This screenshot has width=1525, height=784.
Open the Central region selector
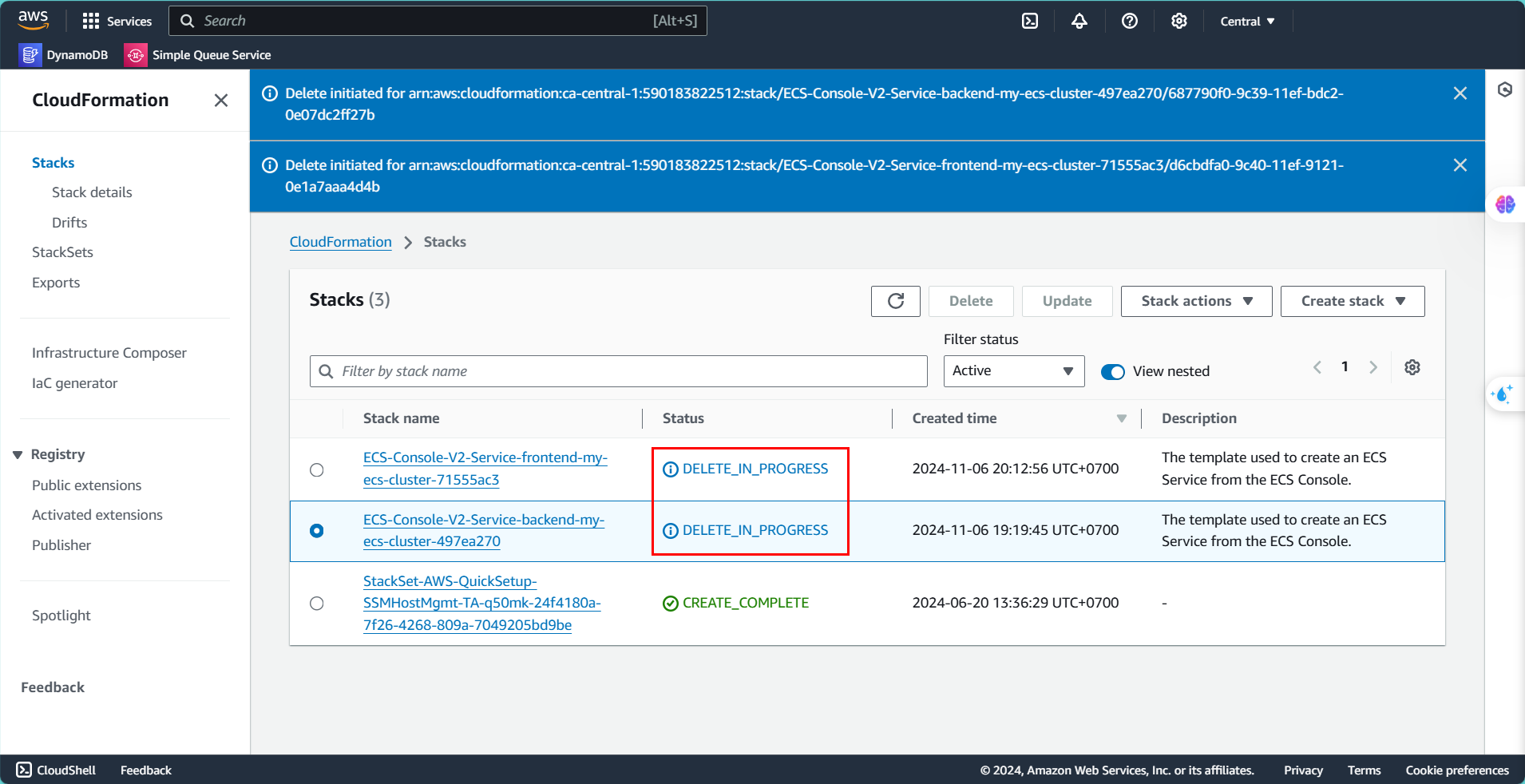point(1247,22)
